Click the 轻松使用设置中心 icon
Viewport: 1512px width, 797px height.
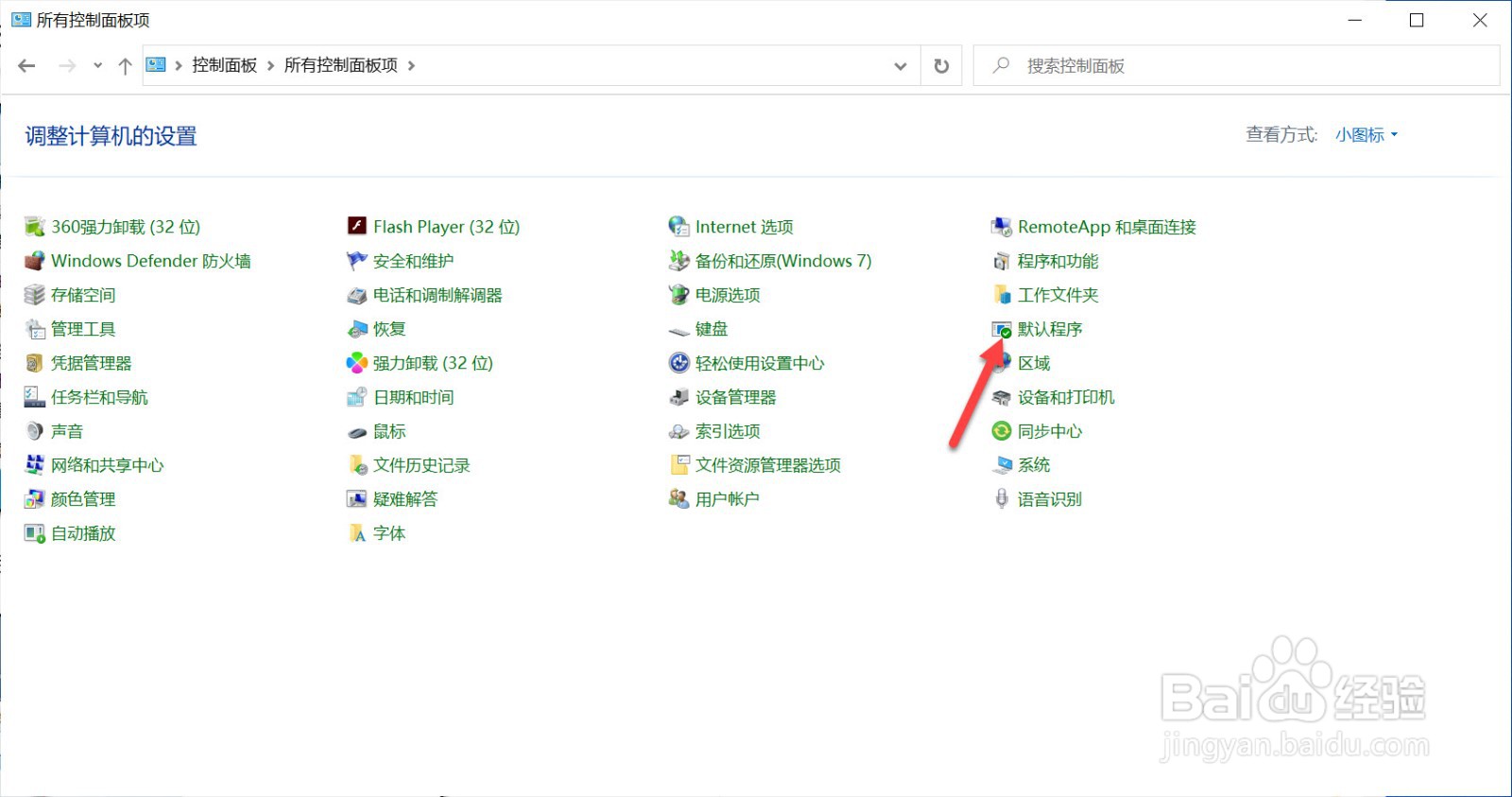[679, 363]
